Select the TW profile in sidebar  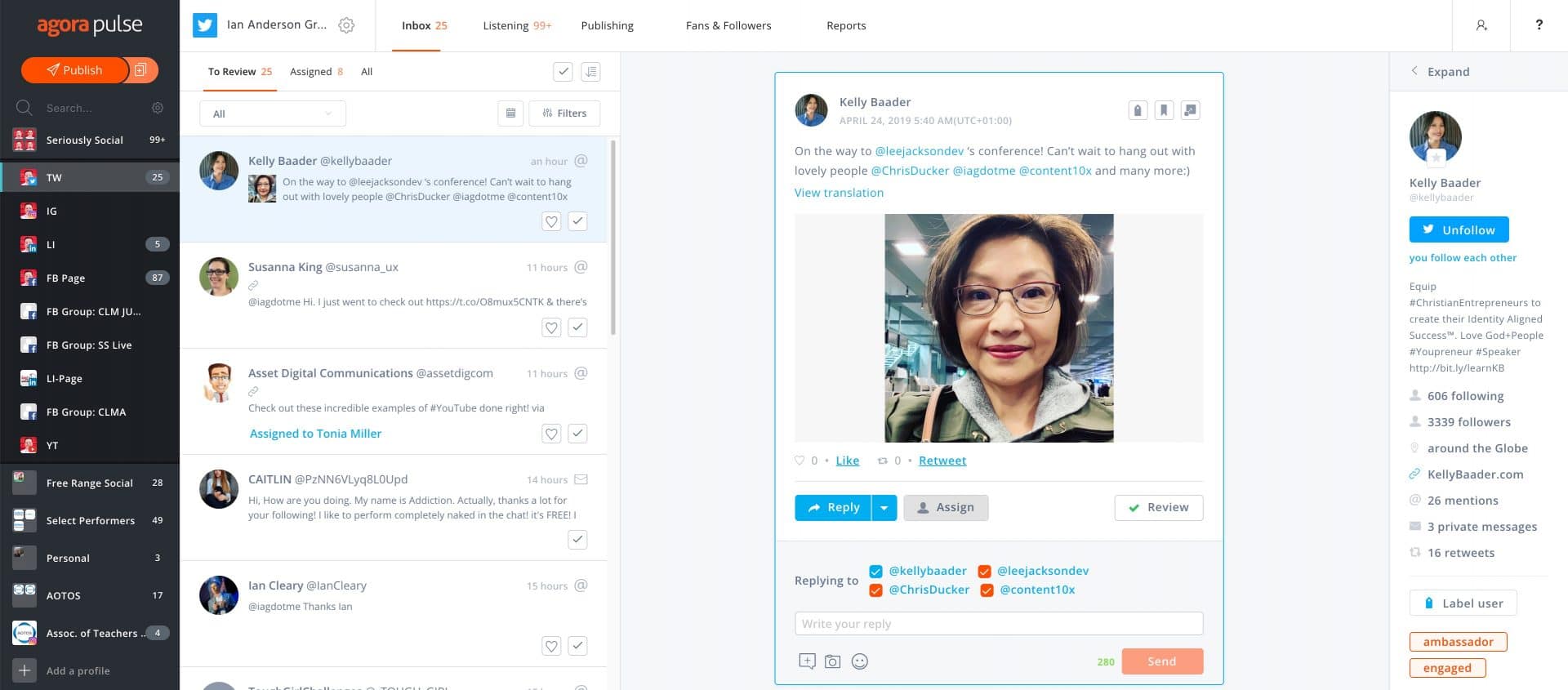pyautogui.click(x=90, y=177)
